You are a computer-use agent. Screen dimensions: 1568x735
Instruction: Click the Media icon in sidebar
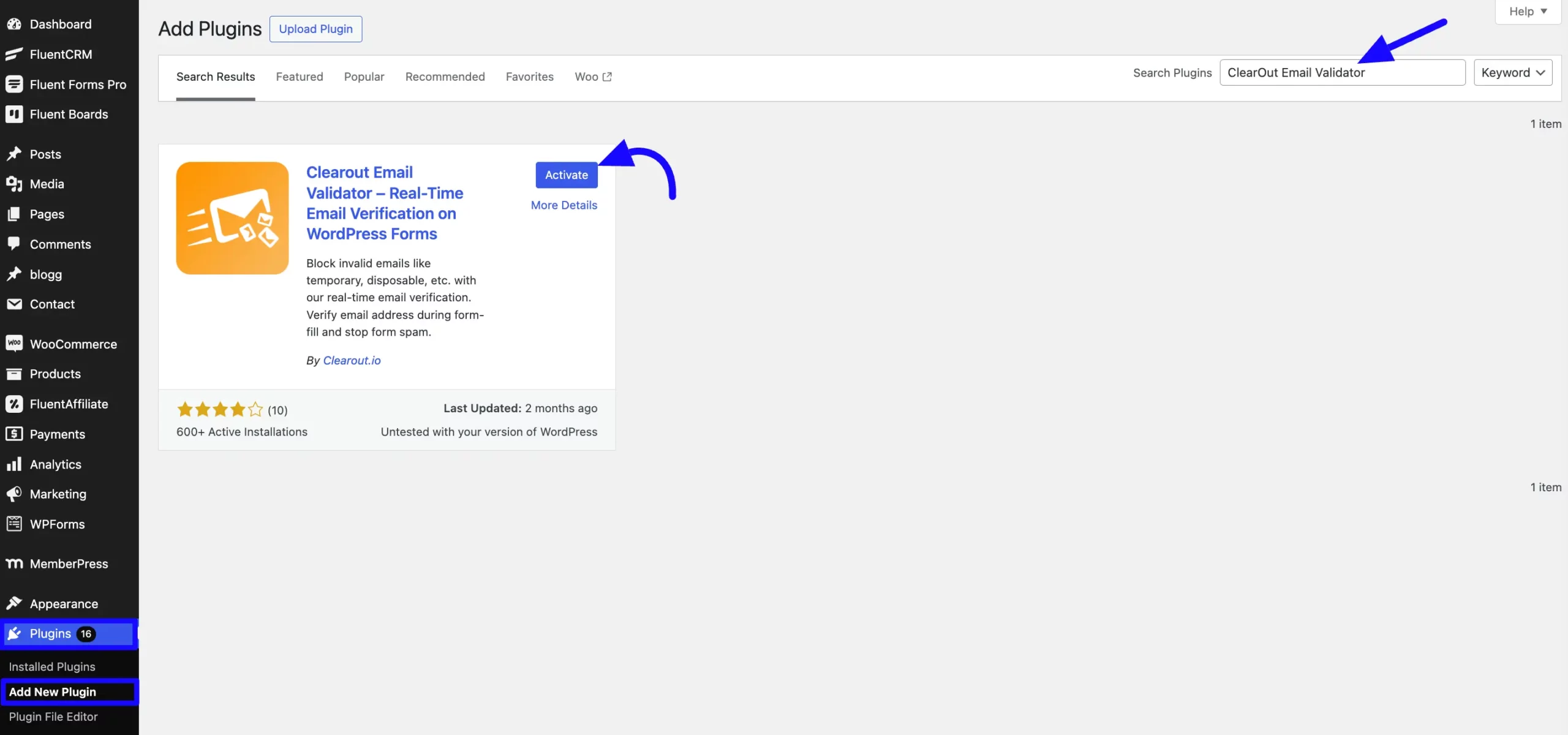(14, 184)
